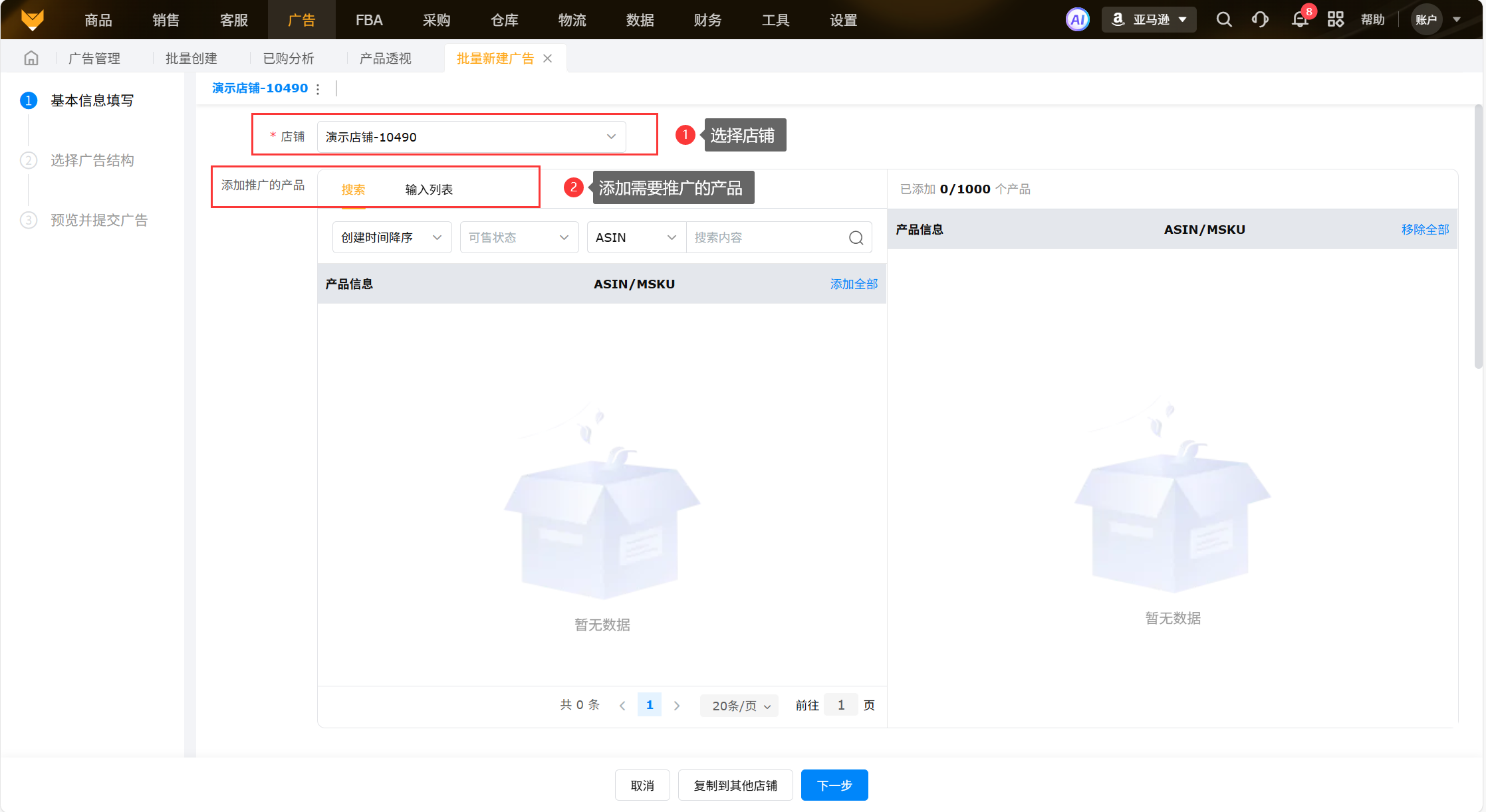Click the 下一步 button
The height and width of the screenshot is (812, 1486).
[x=834, y=785]
